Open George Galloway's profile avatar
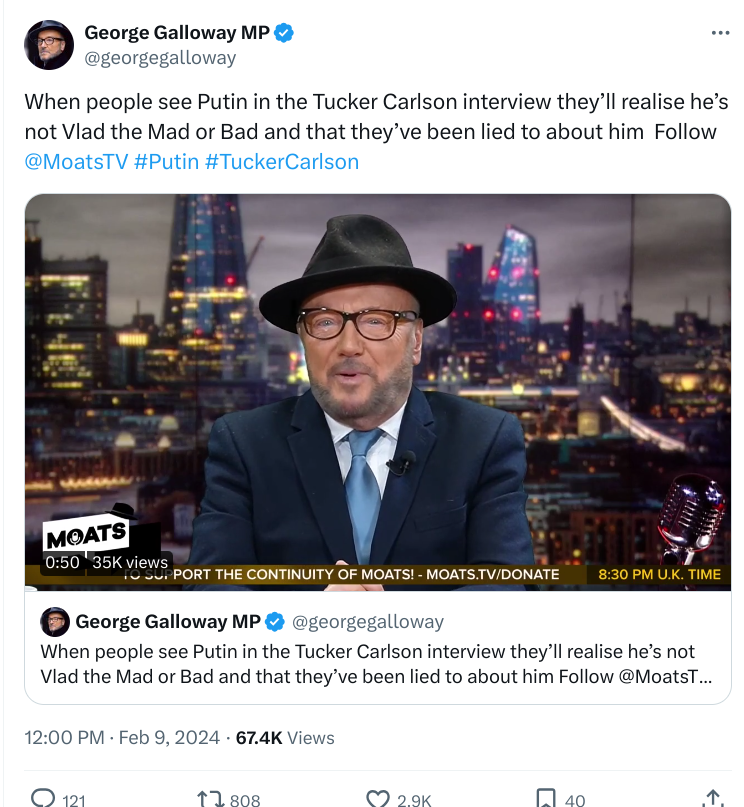The height and width of the screenshot is (807, 744). [x=49, y=45]
